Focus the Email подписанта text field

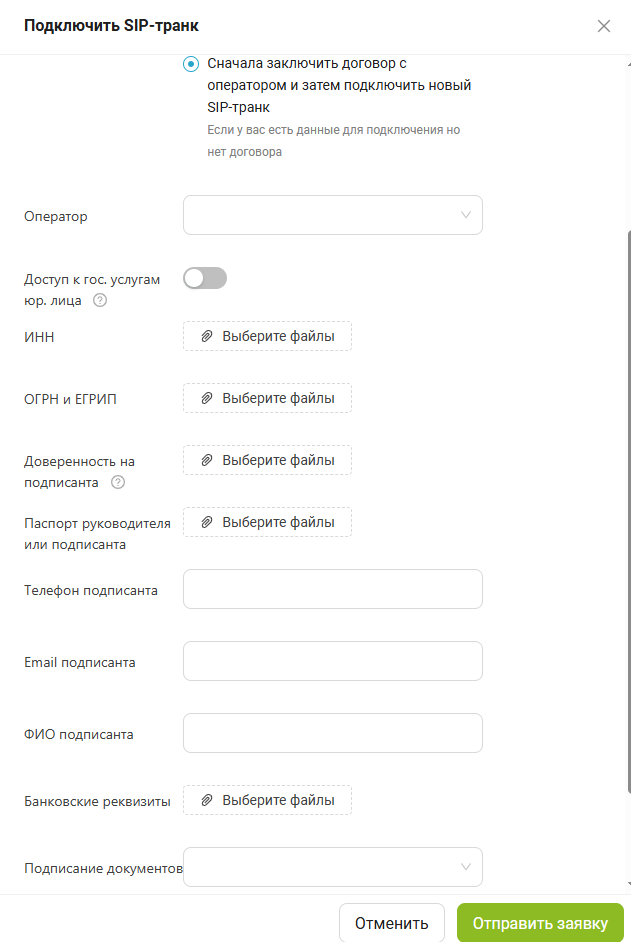point(332,662)
